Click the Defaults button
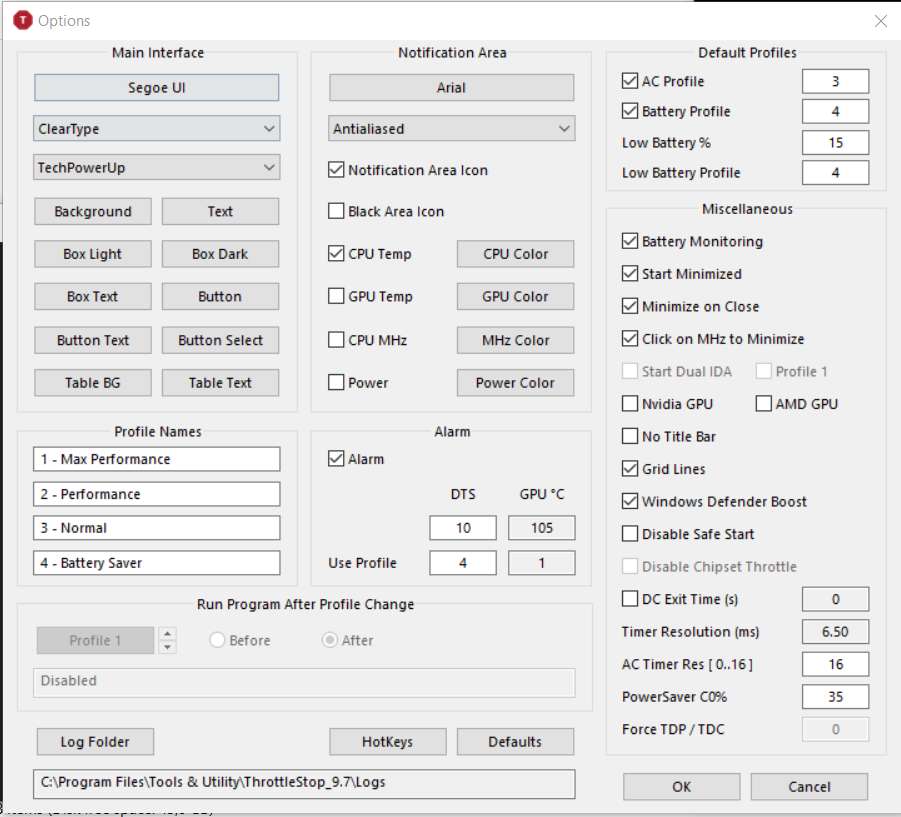 pyautogui.click(x=515, y=742)
